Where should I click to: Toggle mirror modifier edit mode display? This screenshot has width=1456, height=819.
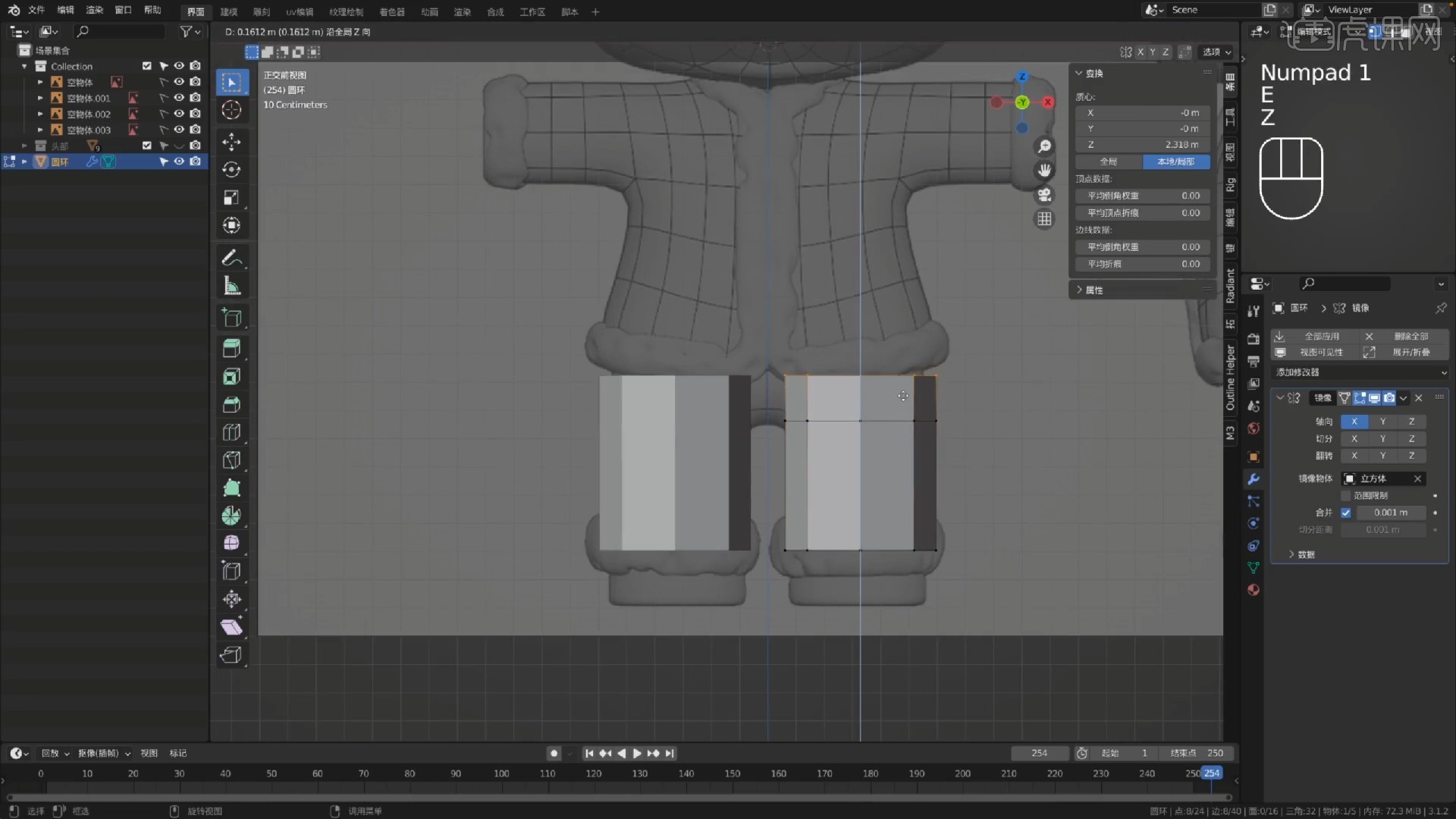point(1360,398)
